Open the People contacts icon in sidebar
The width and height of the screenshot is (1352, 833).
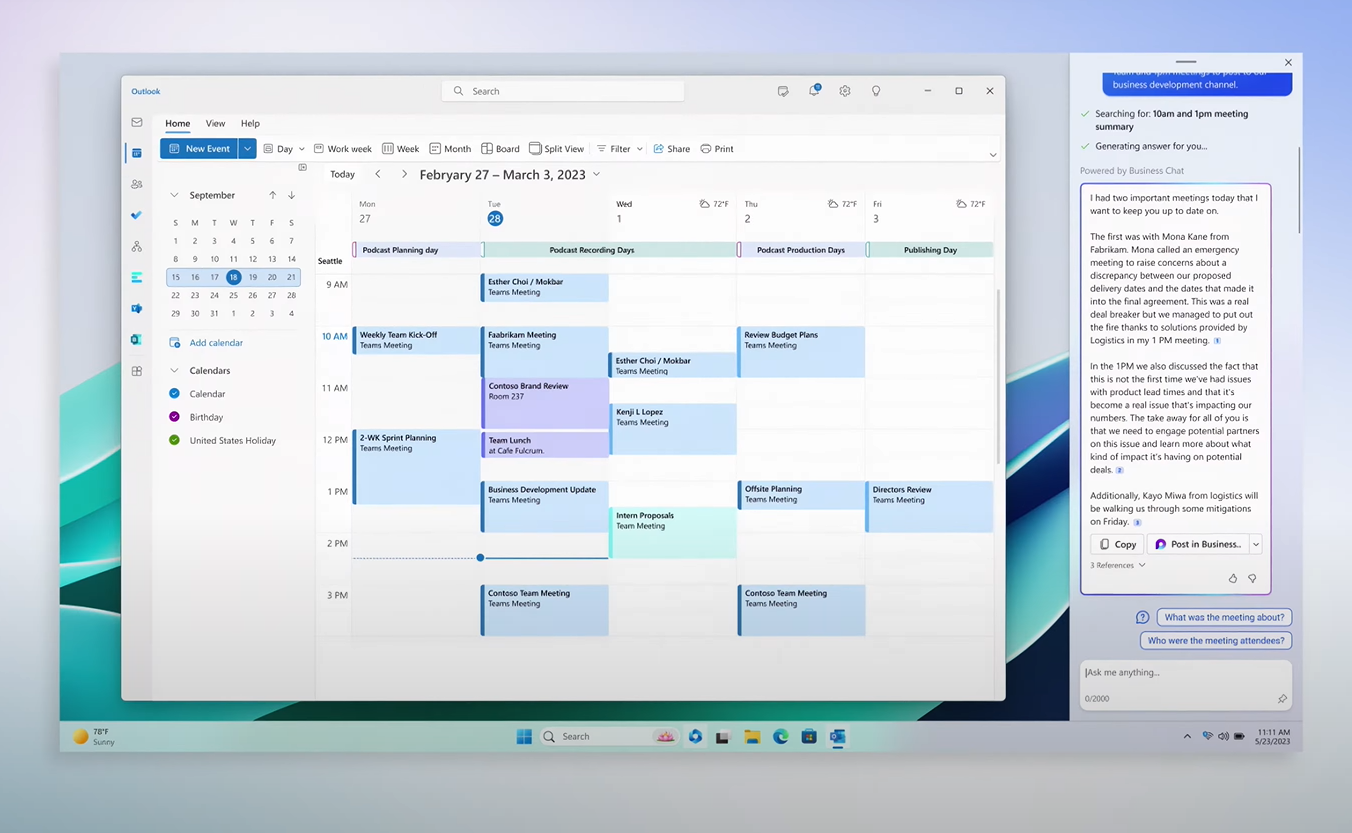pyautogui.click(x=137, y=184)
